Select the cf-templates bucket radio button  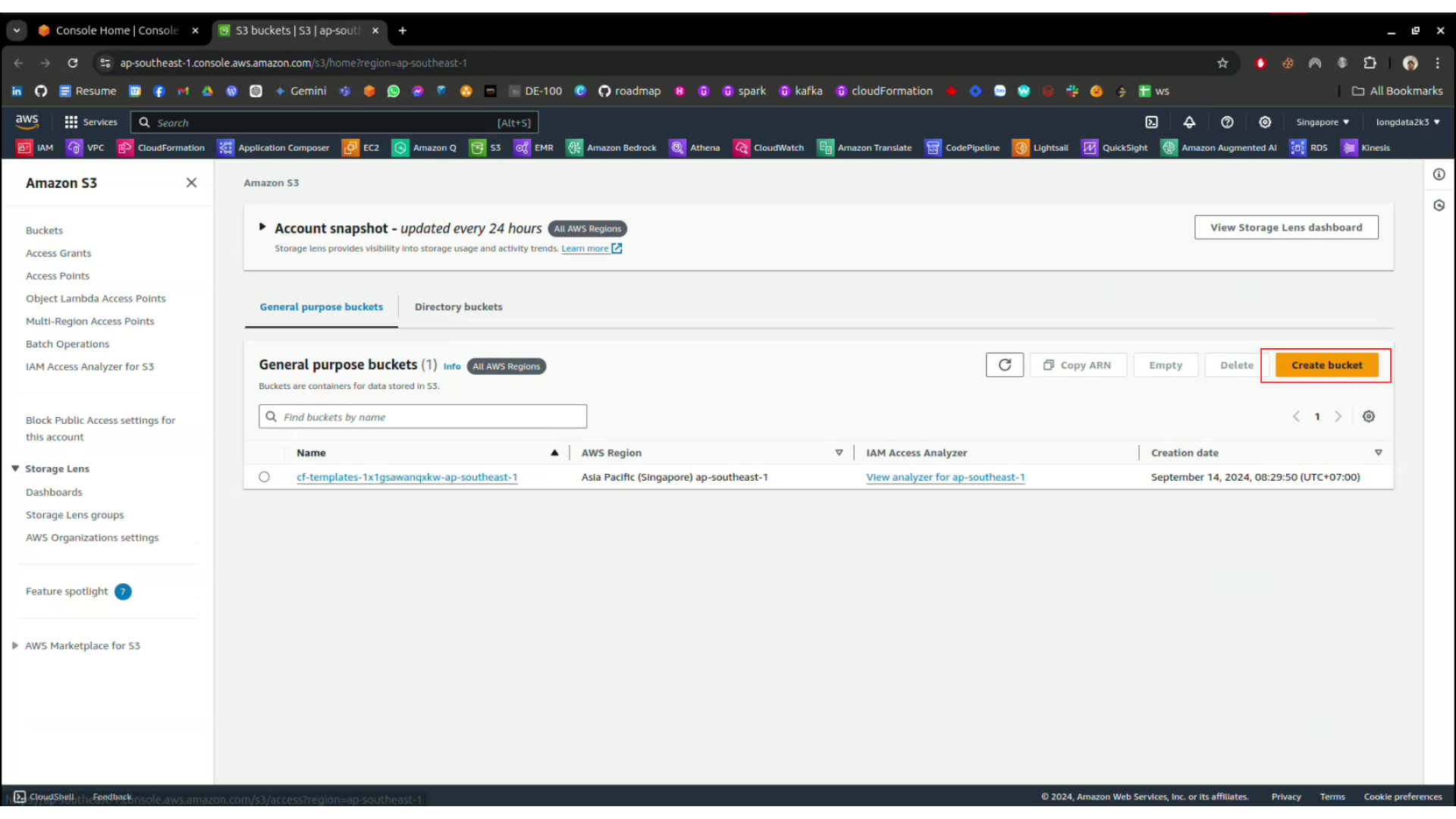tap(264, 477)
